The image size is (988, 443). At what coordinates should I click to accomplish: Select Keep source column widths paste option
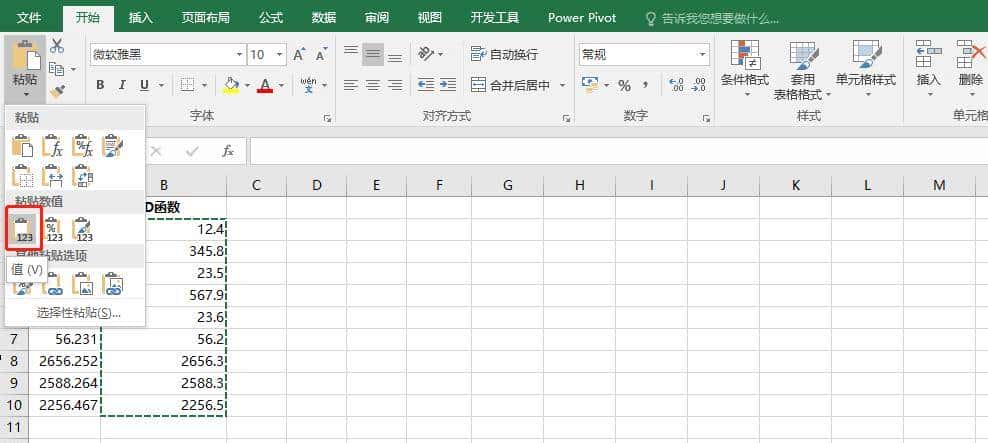click(53, 176)
